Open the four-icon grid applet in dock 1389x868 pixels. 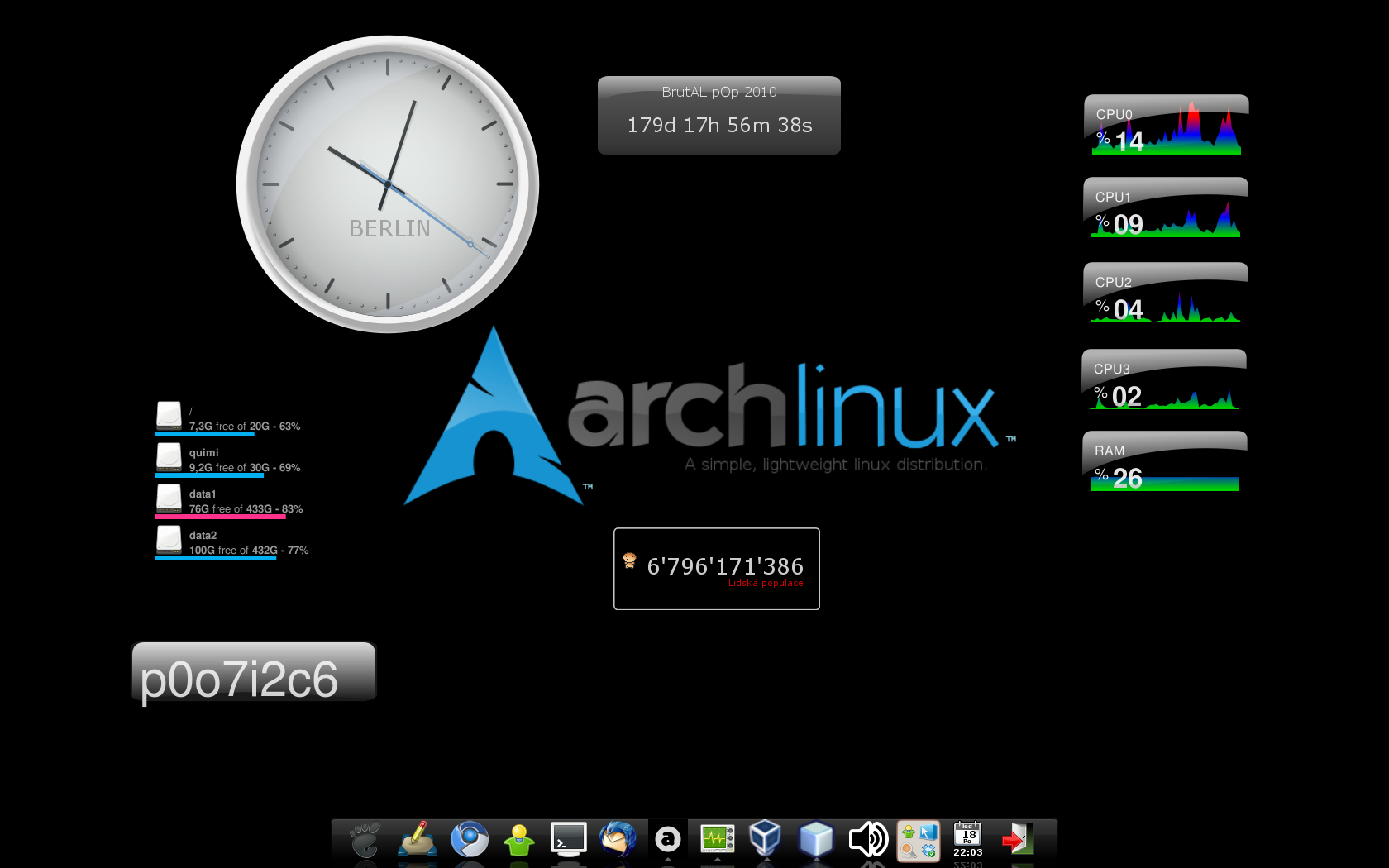pyautogui.click(x=919, y=841)
